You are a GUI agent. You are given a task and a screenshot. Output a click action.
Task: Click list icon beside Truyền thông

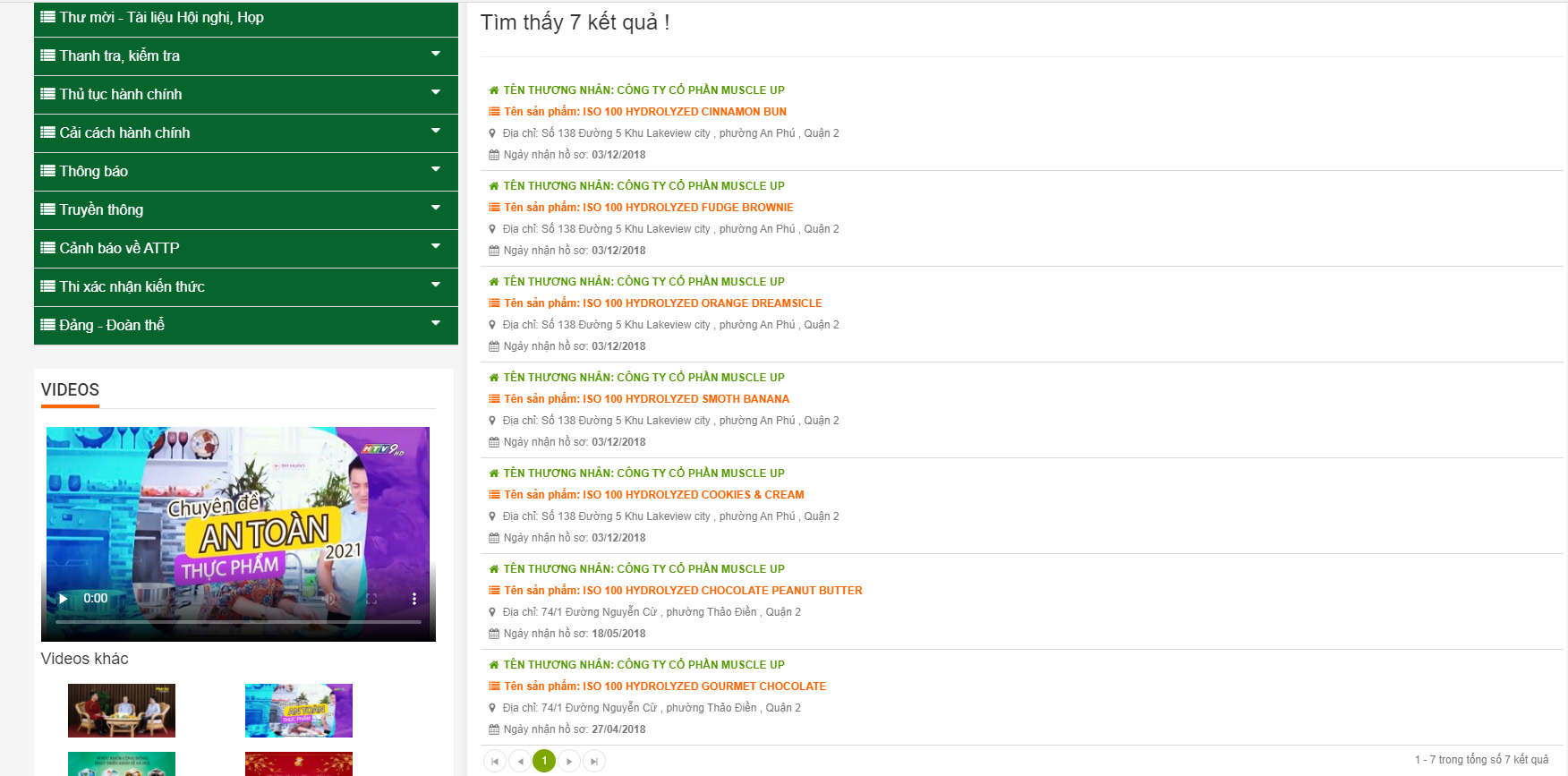coord(48,209)
